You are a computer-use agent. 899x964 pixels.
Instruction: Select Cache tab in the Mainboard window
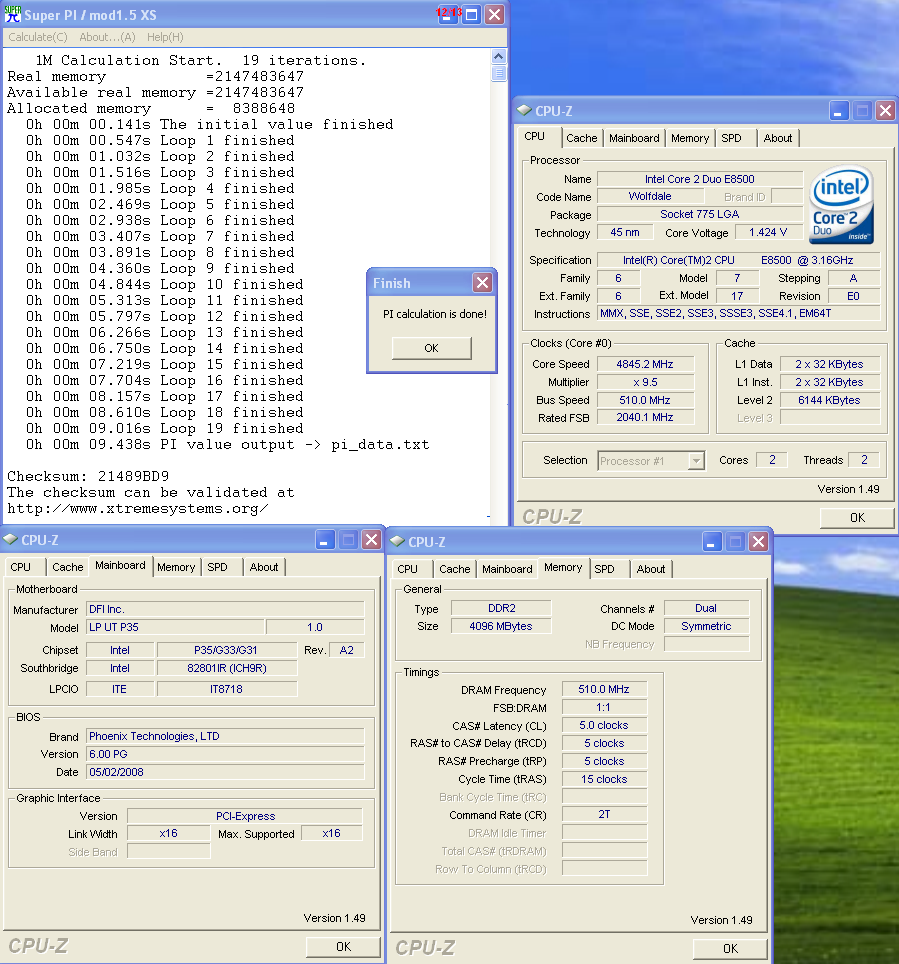68,567
